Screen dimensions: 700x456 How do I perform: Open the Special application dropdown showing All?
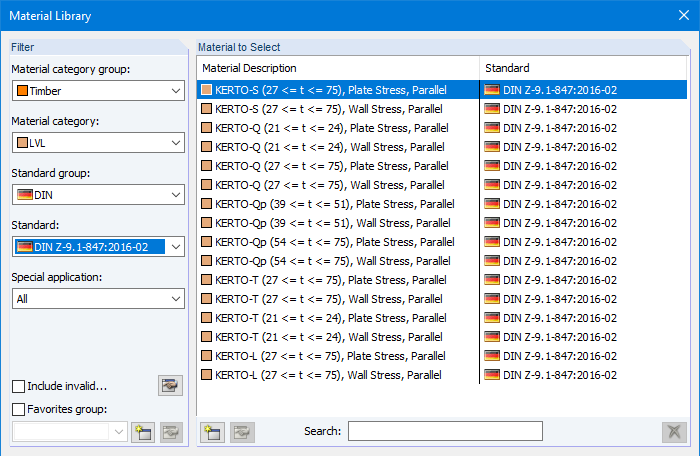[x=98, y=299]
